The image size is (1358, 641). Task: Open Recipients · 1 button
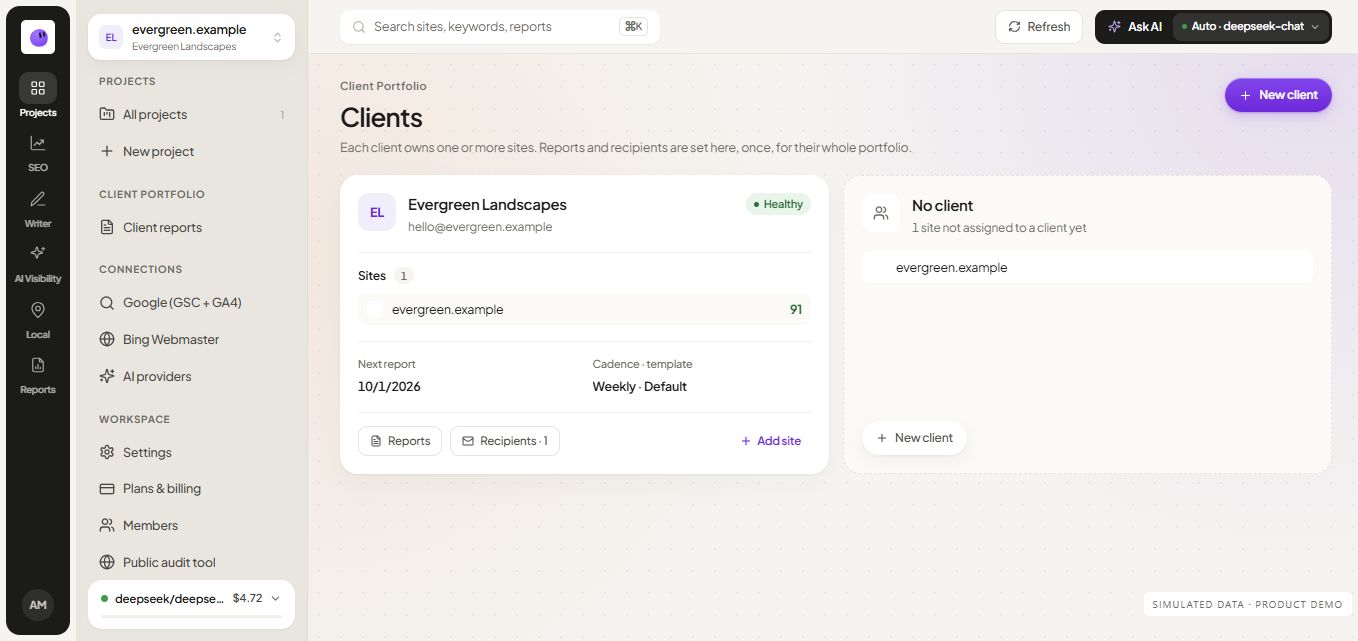pos(505,441)
